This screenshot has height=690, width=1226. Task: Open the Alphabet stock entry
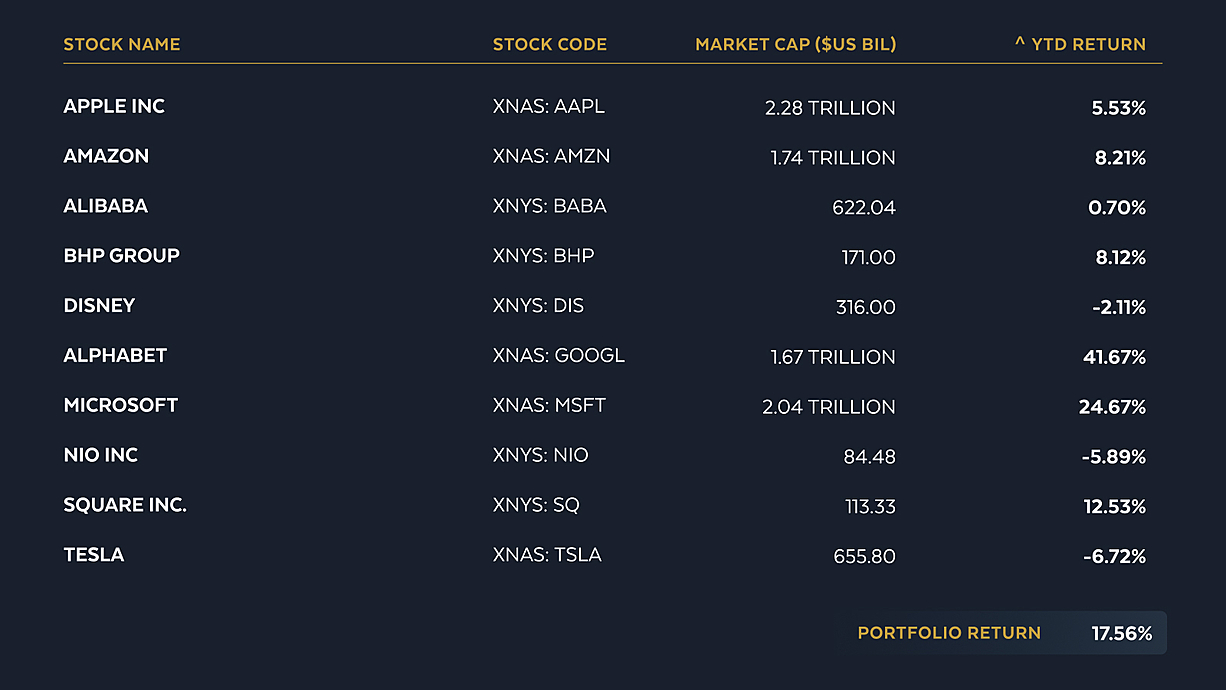(115, 356)
